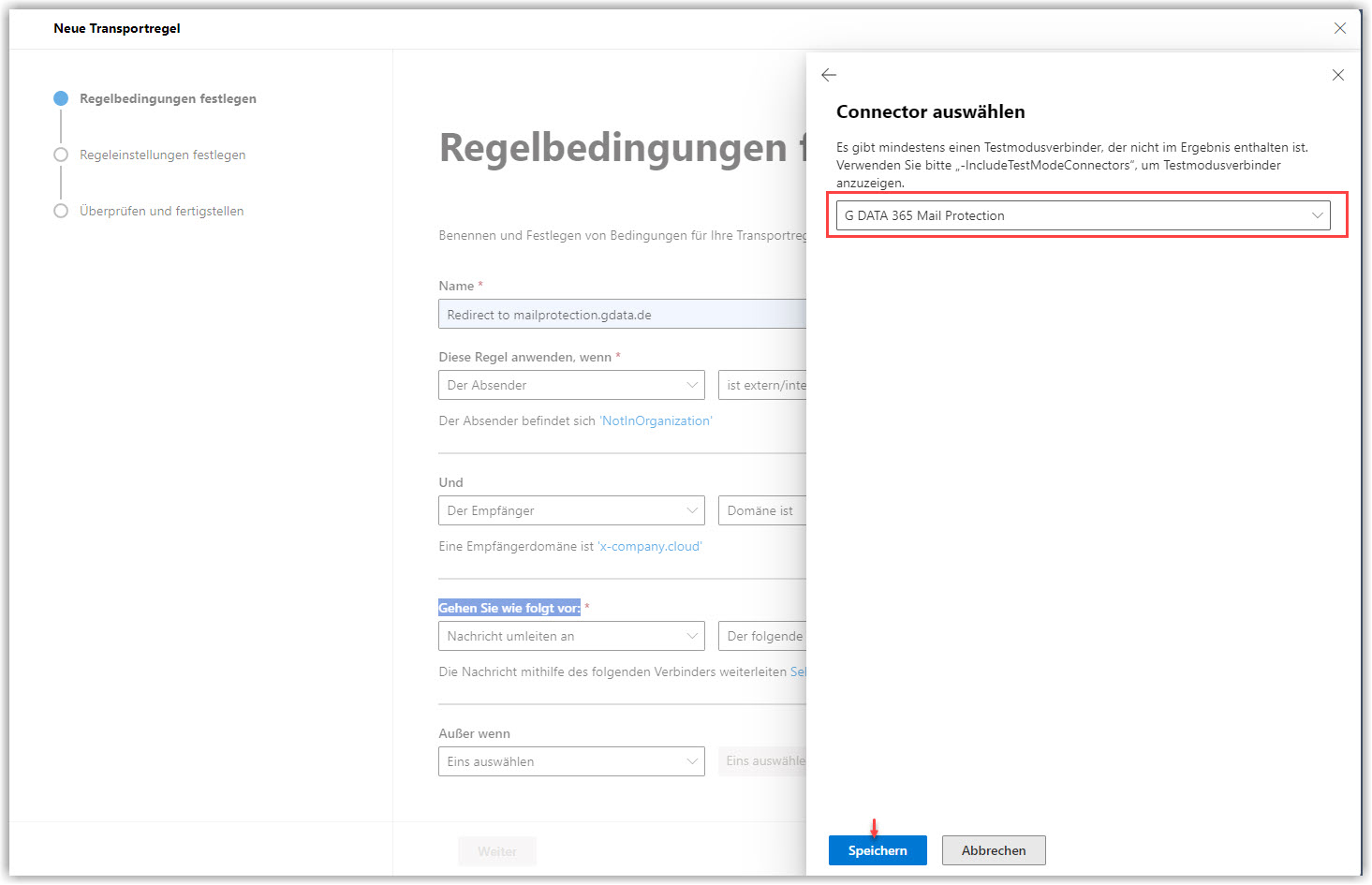The height and width of the screenshot is (885, 1372).
Task: Click the highlighted Gehen Sie wie folgt vor text
Action: click(509, 608)
